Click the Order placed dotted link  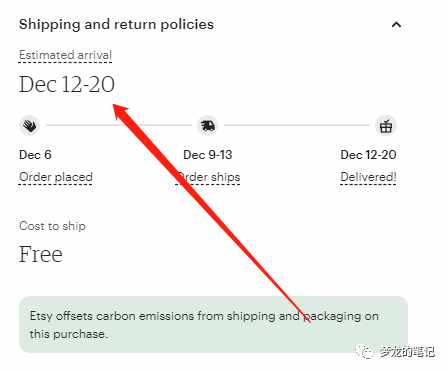coord(56,177)
